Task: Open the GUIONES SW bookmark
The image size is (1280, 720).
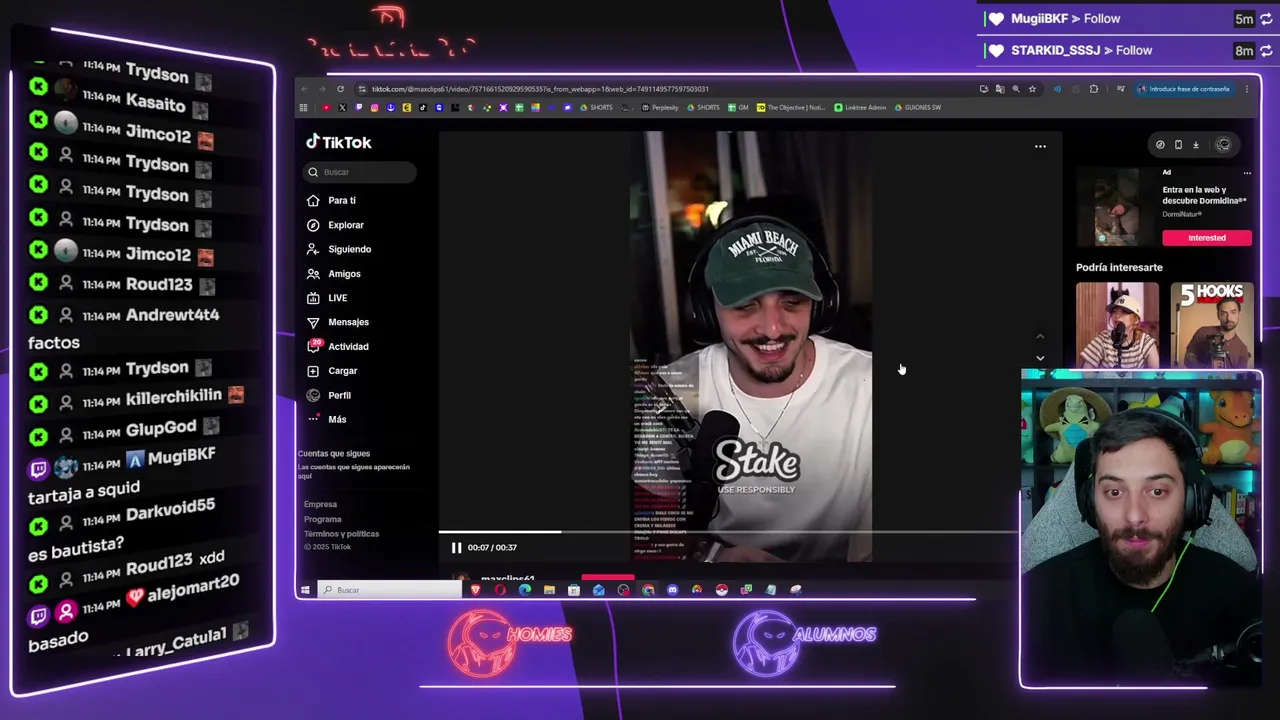Action: pyautogui.click(x=918, y=107)
